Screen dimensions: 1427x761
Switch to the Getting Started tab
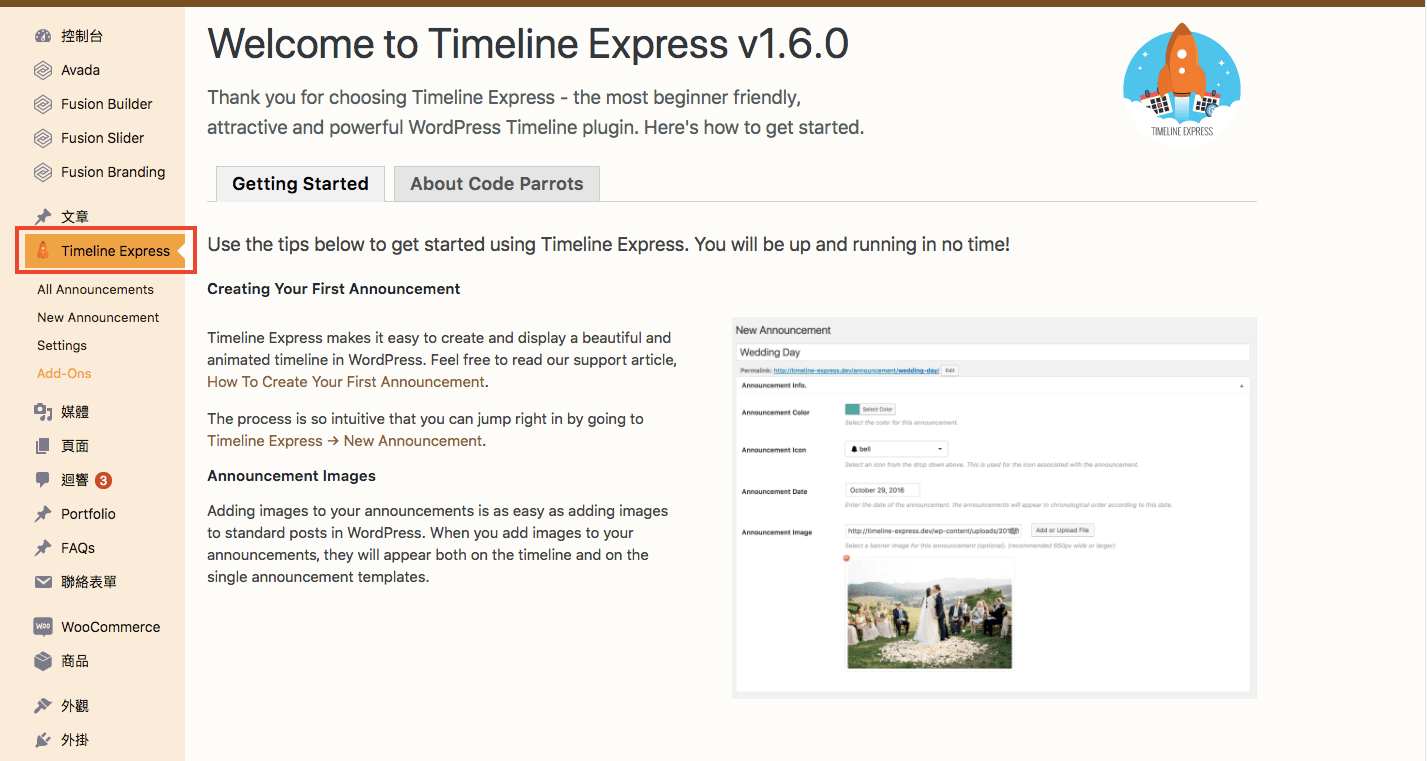300,184
